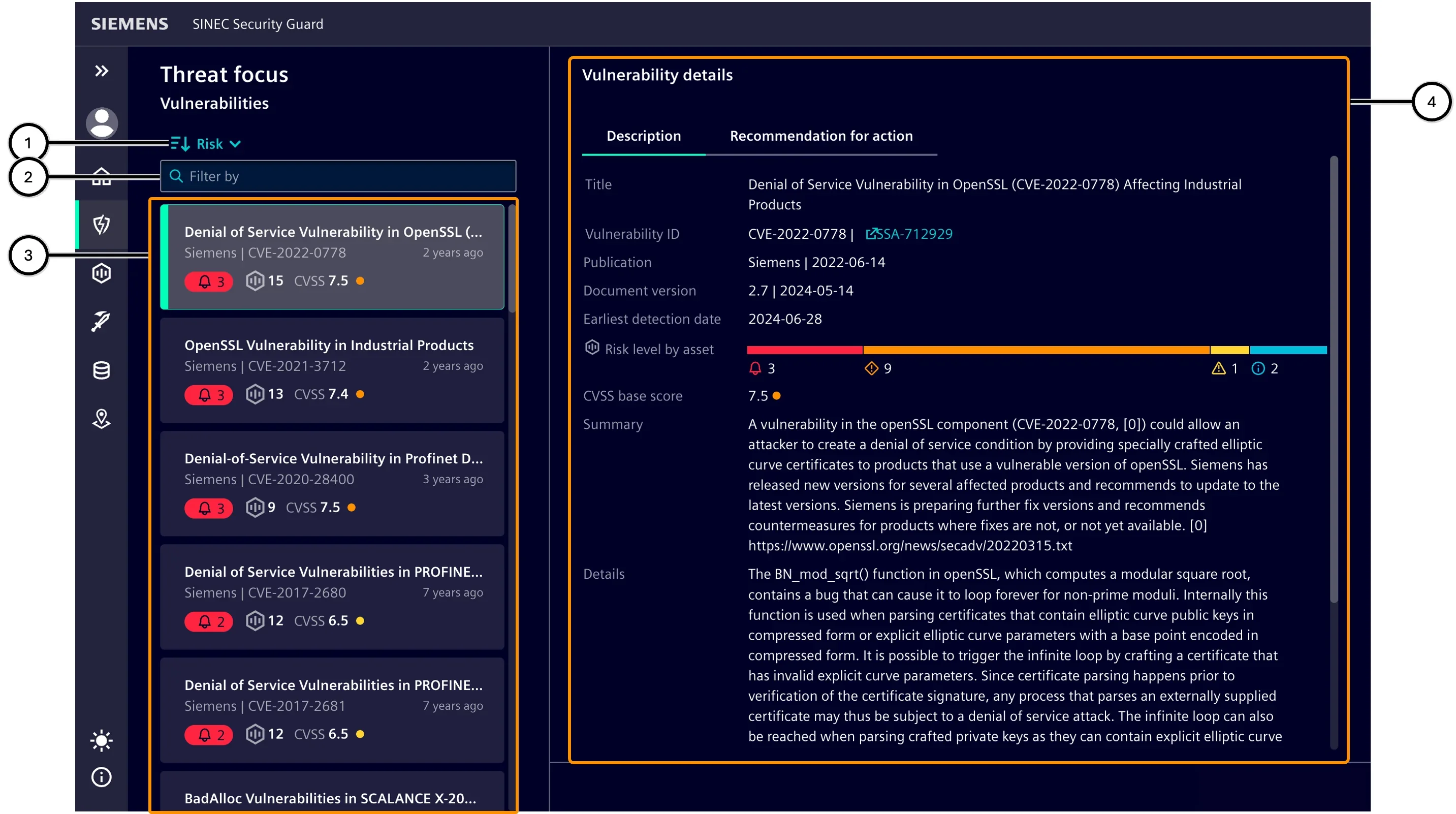Click the red alert badge on CVE-2022-0778
The height and width of the screenshot is (814, 1456).
[209, 281]
